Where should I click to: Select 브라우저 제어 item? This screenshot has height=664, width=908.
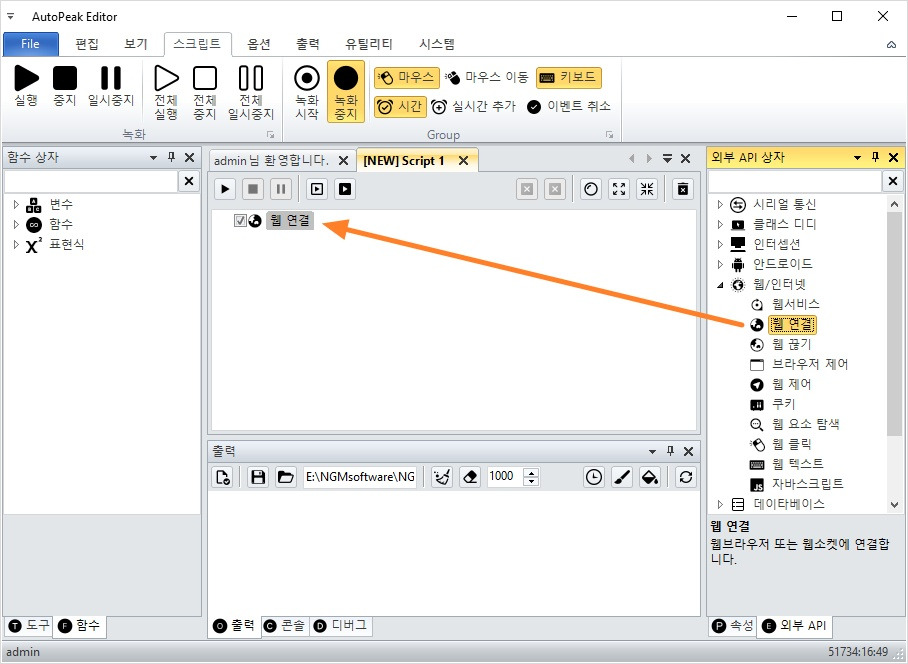pyautogui.click(x=810, y=364)
